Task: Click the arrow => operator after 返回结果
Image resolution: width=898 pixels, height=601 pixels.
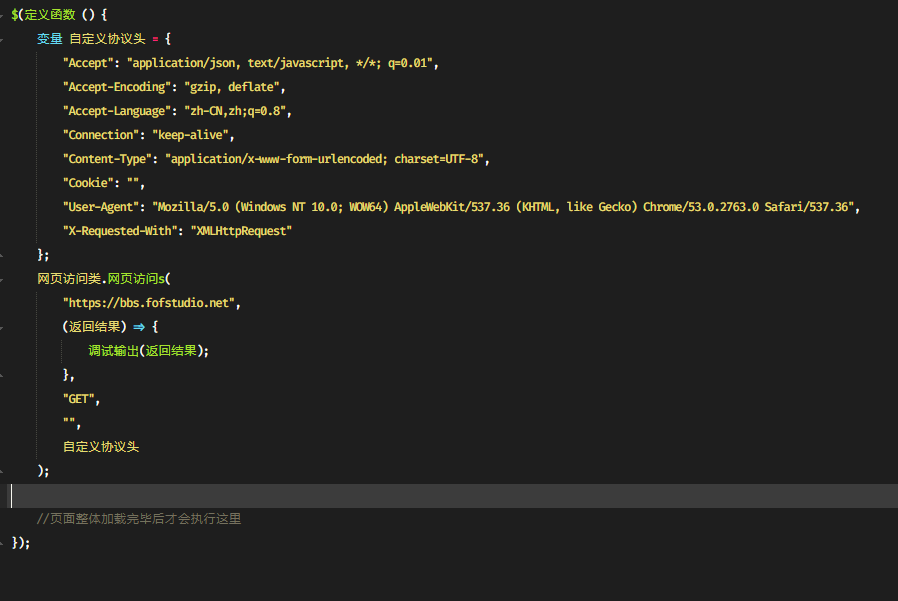Action: point(139,327)
